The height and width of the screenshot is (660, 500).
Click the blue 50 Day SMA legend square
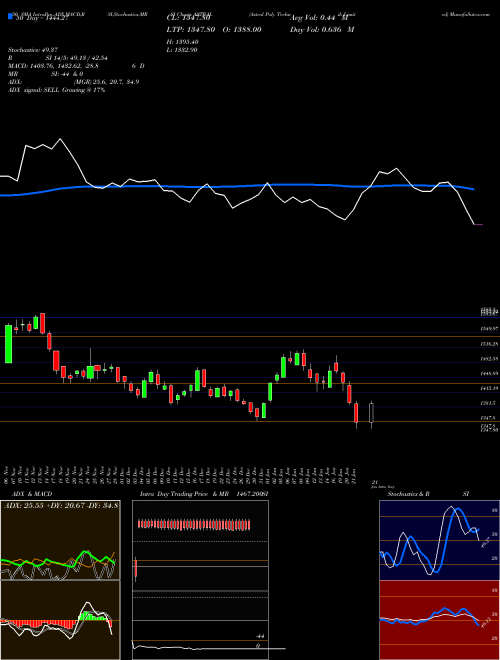pos(10,17)
